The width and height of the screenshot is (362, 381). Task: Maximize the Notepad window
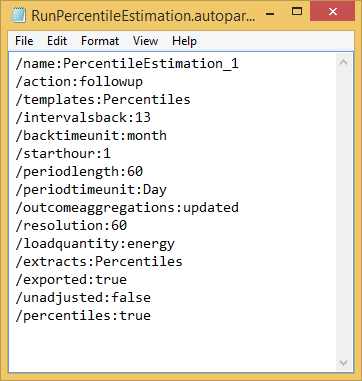coord(297,12)
